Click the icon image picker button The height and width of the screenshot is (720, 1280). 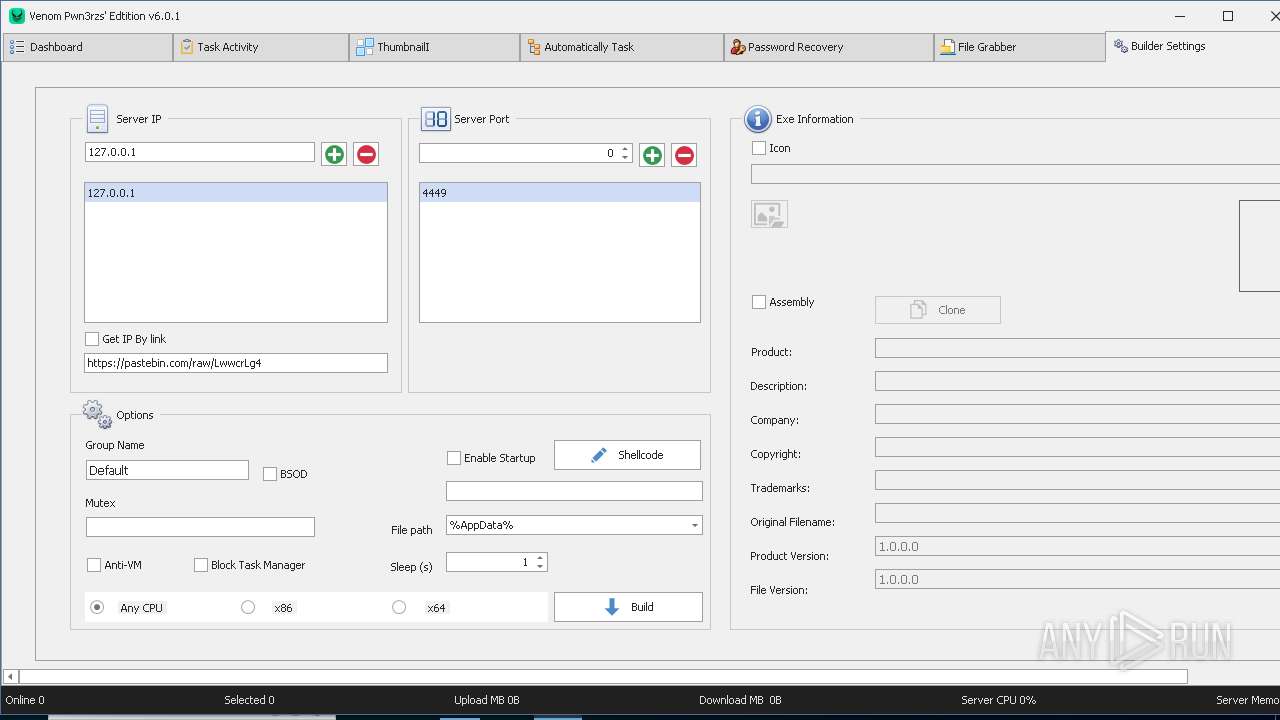tap(769, 214)
